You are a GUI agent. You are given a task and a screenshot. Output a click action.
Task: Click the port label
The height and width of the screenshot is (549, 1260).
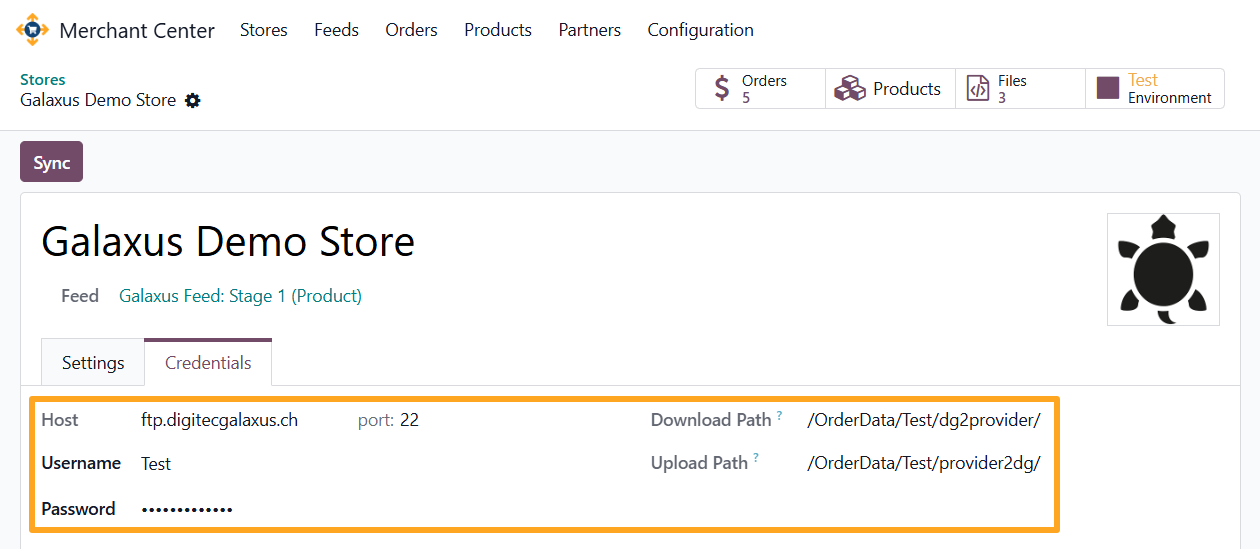point(376,421)
